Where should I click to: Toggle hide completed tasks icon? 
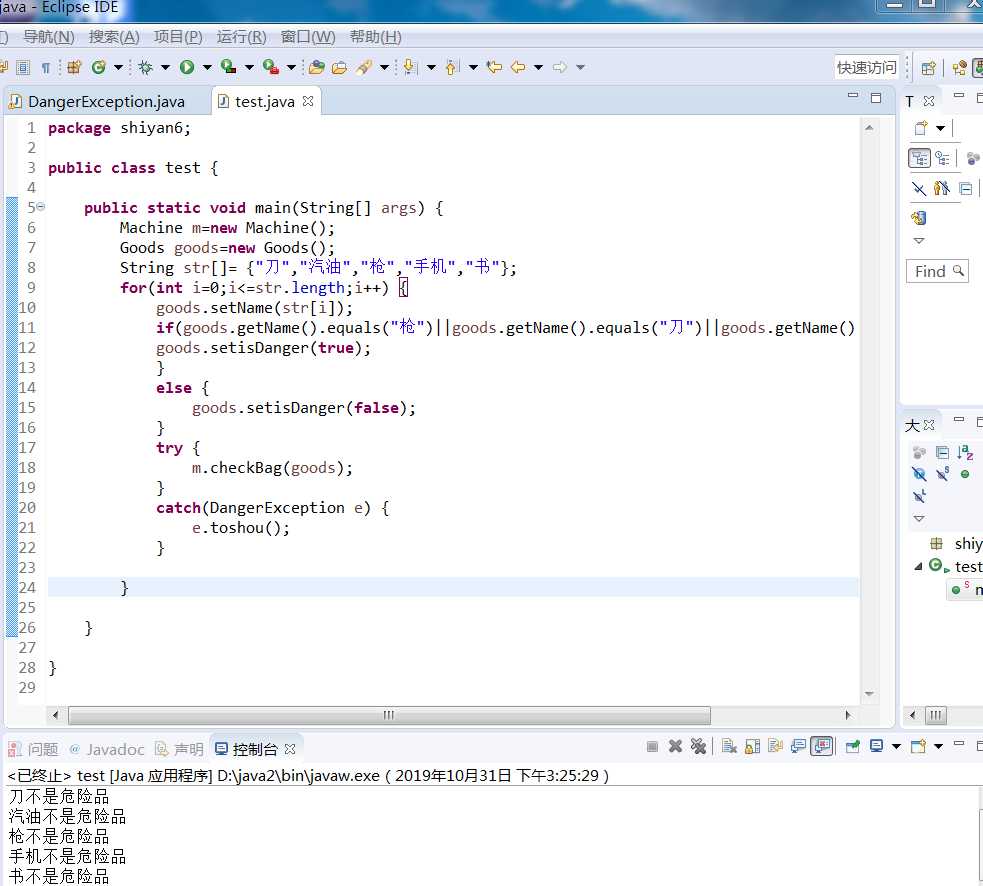(x=918, y=189)
